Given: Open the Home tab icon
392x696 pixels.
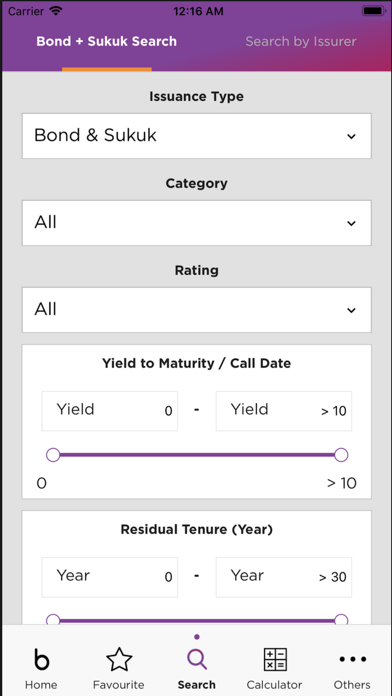Looking at the screenshot, I should pos(41,660).
